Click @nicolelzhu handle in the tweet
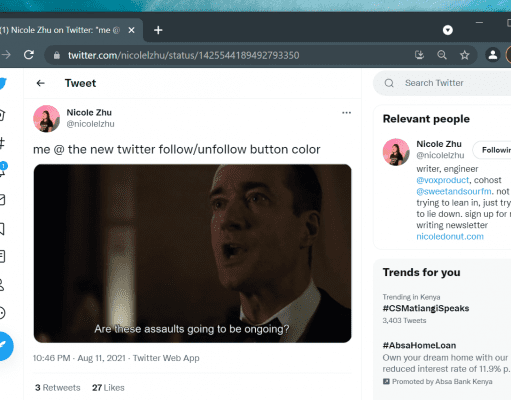The height and width of the screenshot is (400, 511). click(x=90, y=124)
